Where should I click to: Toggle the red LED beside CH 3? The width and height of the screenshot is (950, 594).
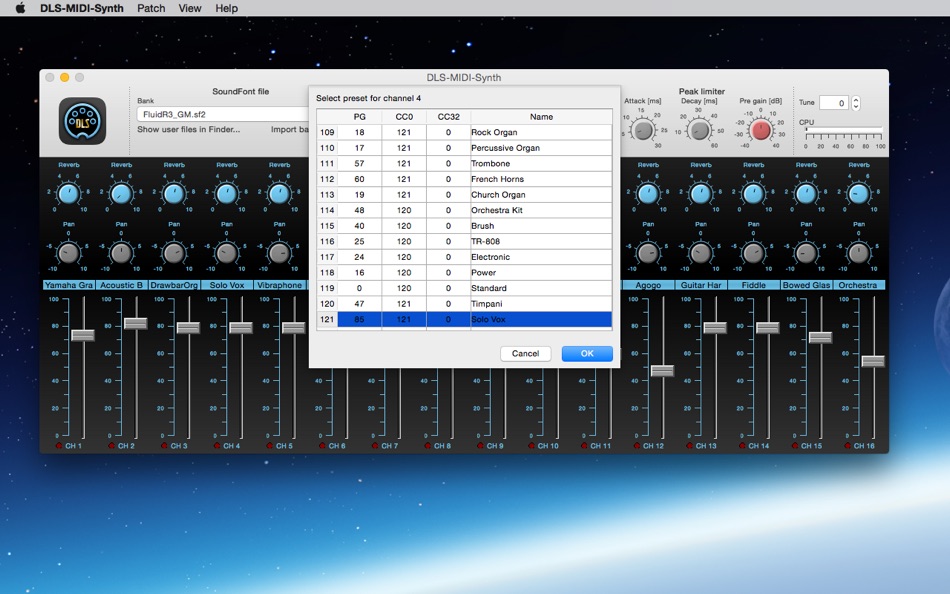click(x=165, y=446)
